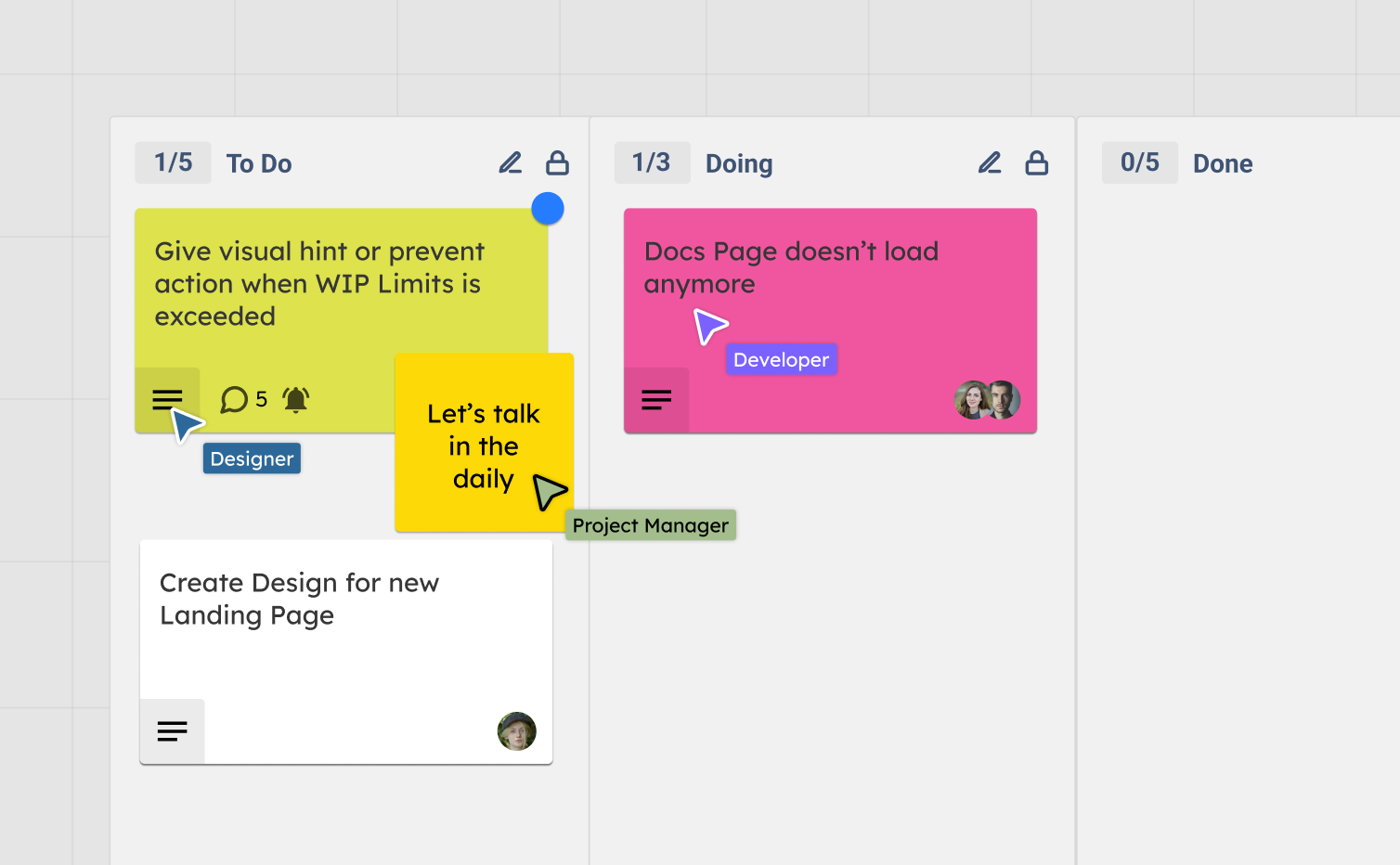Click the assignee avatars on Docs Page card
The image size is (1400, 865).
(988, 400)
